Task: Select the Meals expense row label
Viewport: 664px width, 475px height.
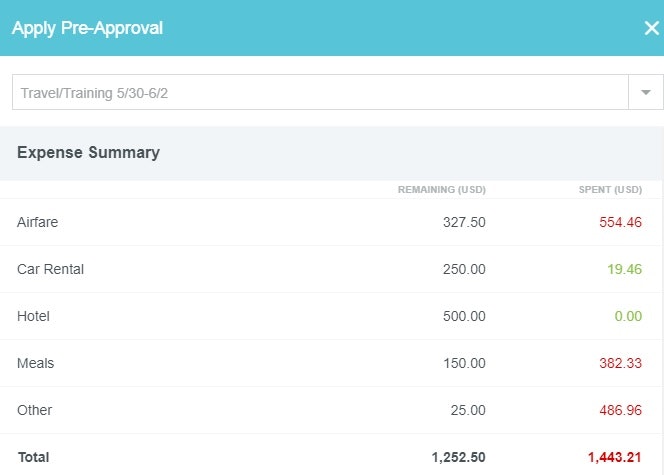Action: pos(36,363)
